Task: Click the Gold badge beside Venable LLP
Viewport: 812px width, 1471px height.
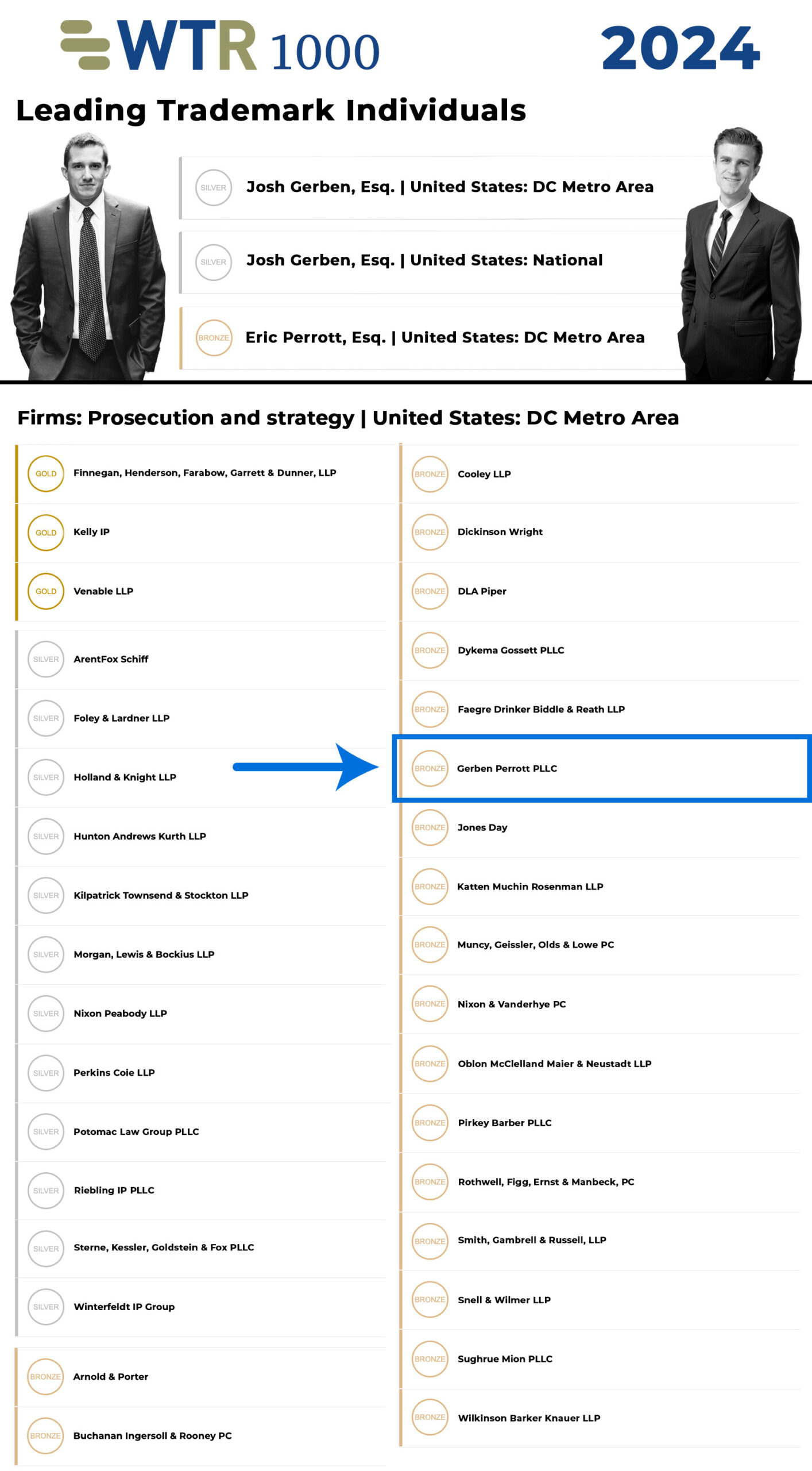Action: 46,591
